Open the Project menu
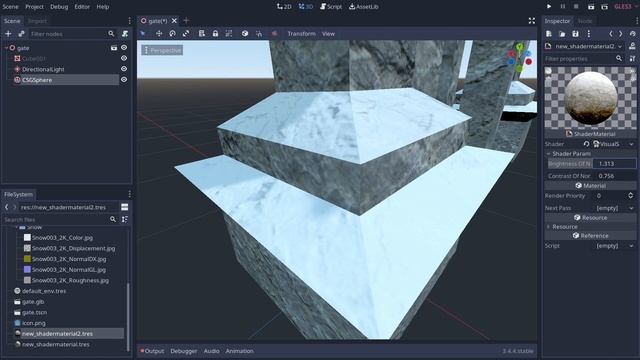Screen dimensions: 640x360 pyautogui.click(x=34, y=7)
